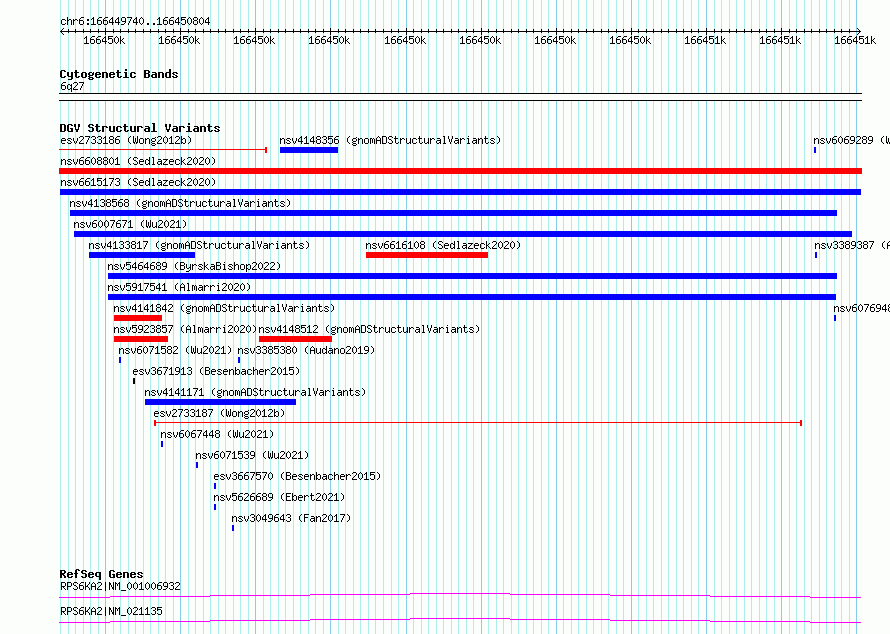This screenshot has height=634, width=890.
Task: Click the nsv6071539 (Wu2021) label
Action: point(252,455)
